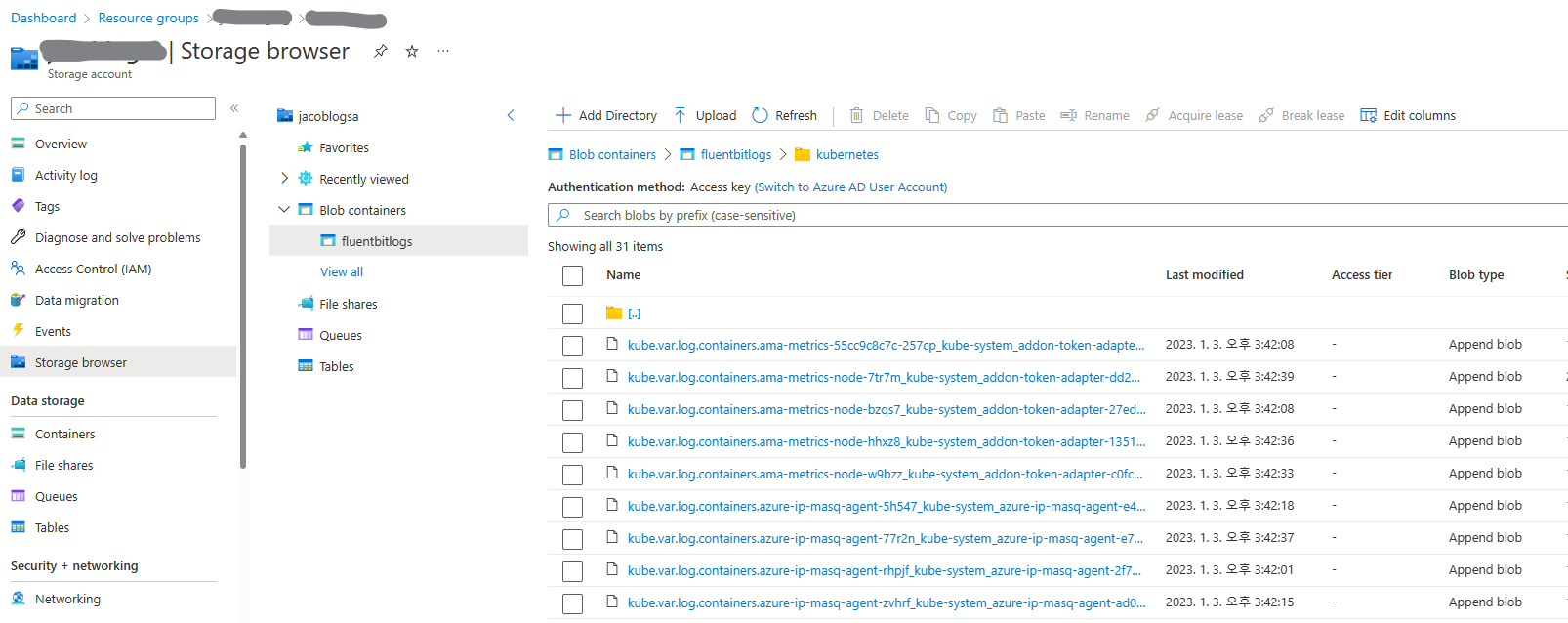Switch to Azure AD User Account authentication
This screenshot has height=623, width=1568.
click(x=850, y=187)
